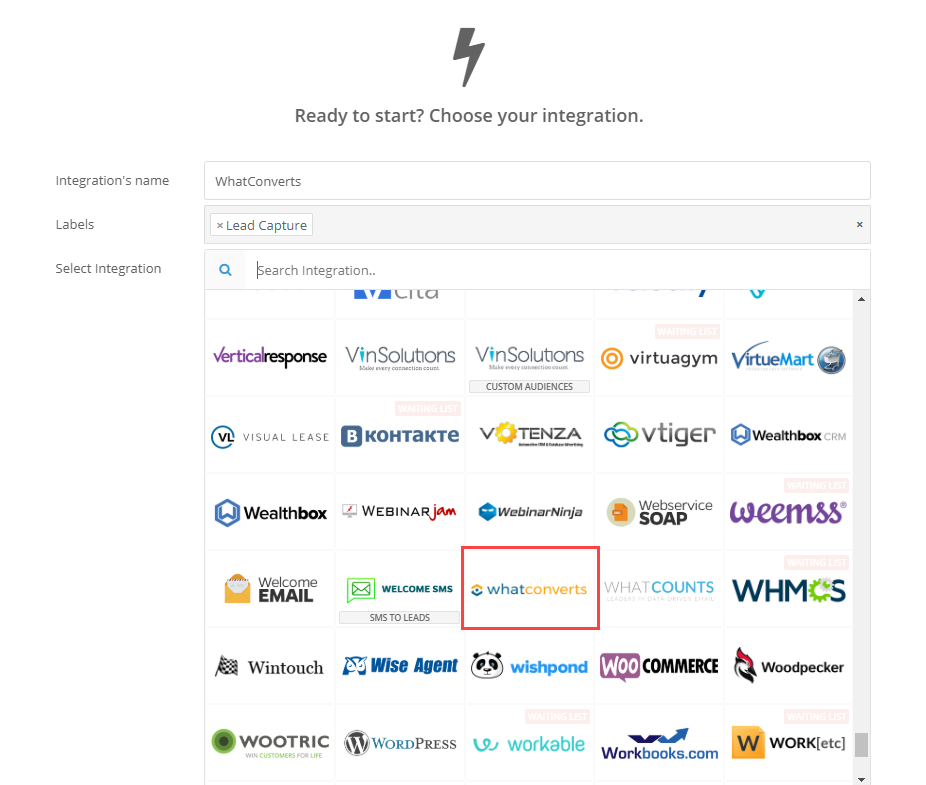This screenshot has height=785, width=926.
Task: Select the Wise Agent integration
Action: [x=400, y=666]
